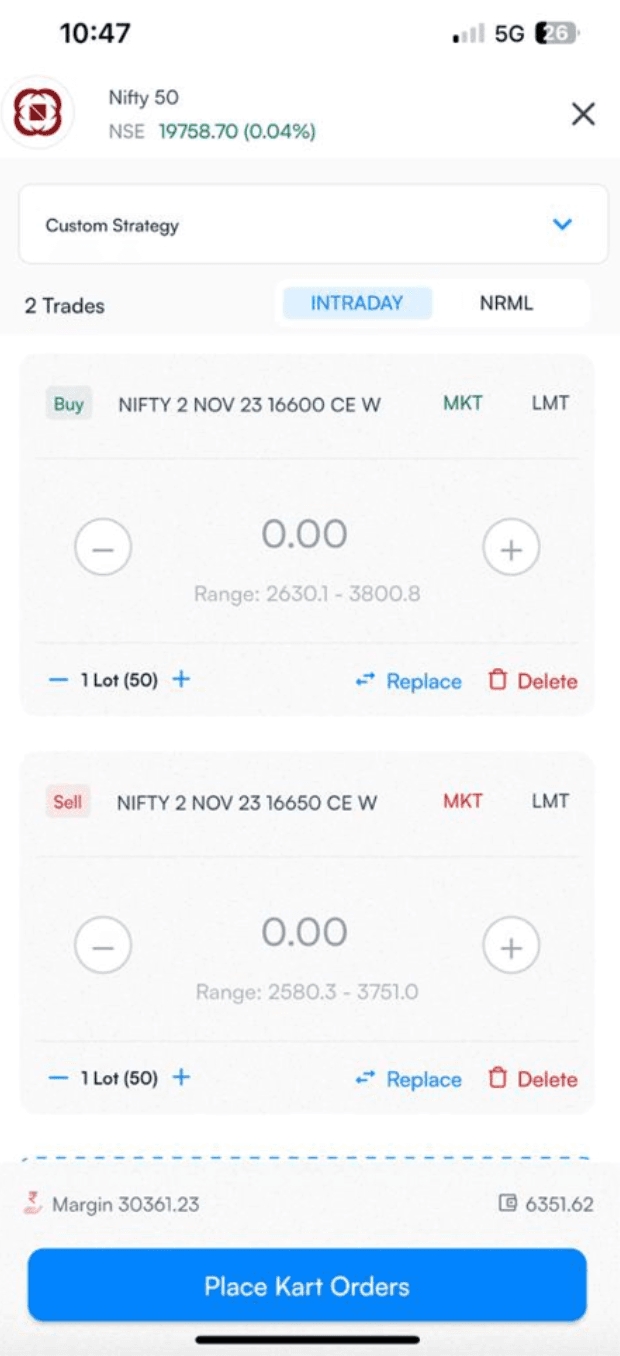Increase price on the 16650 CE order
The height and width of the screenshot is (1356, 620).
click(511, 946)
